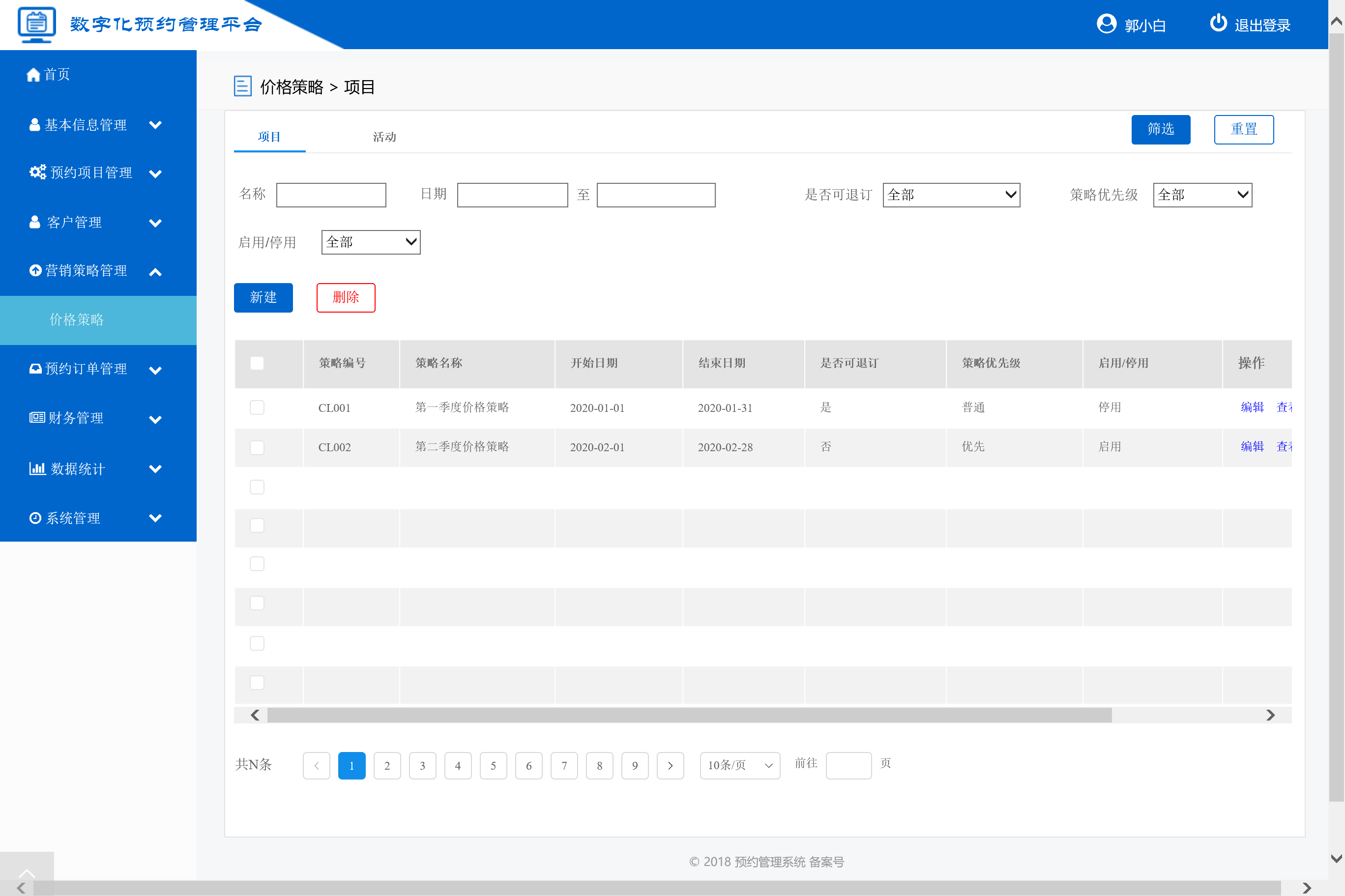1345x896 pixels.
Task: Select 价格策略 submenu item
Action: (x=98, y=320)
